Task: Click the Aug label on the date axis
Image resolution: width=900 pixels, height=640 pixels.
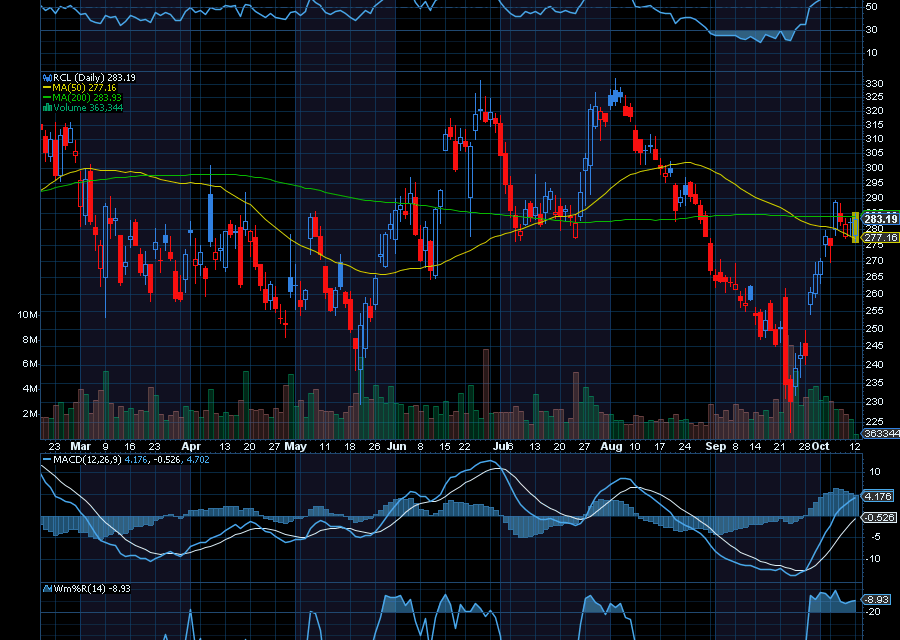Action: tap(611, 447)
